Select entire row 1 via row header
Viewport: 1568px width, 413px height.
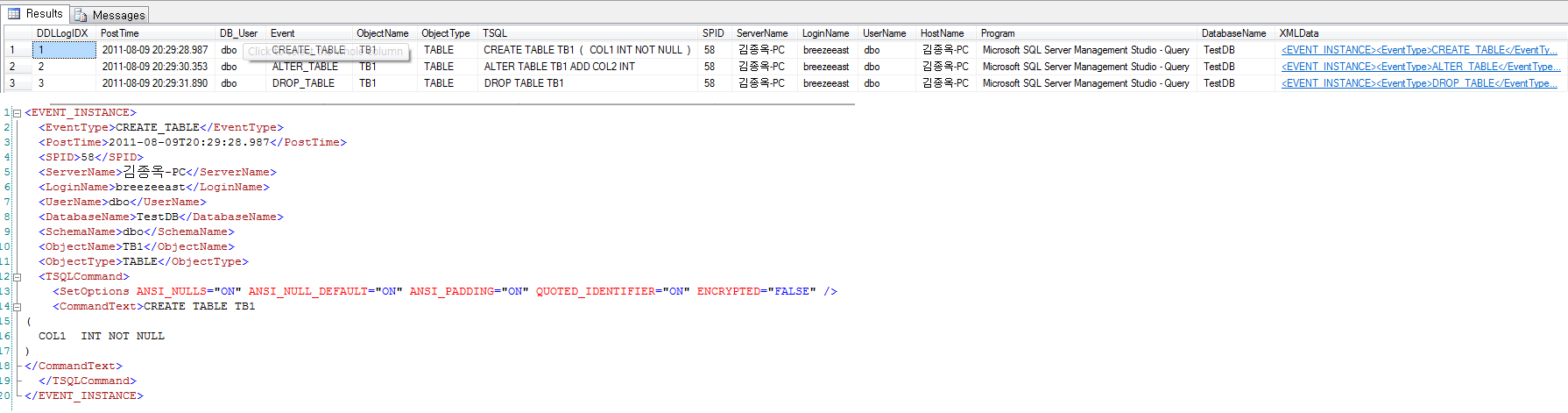pos(18,50)
